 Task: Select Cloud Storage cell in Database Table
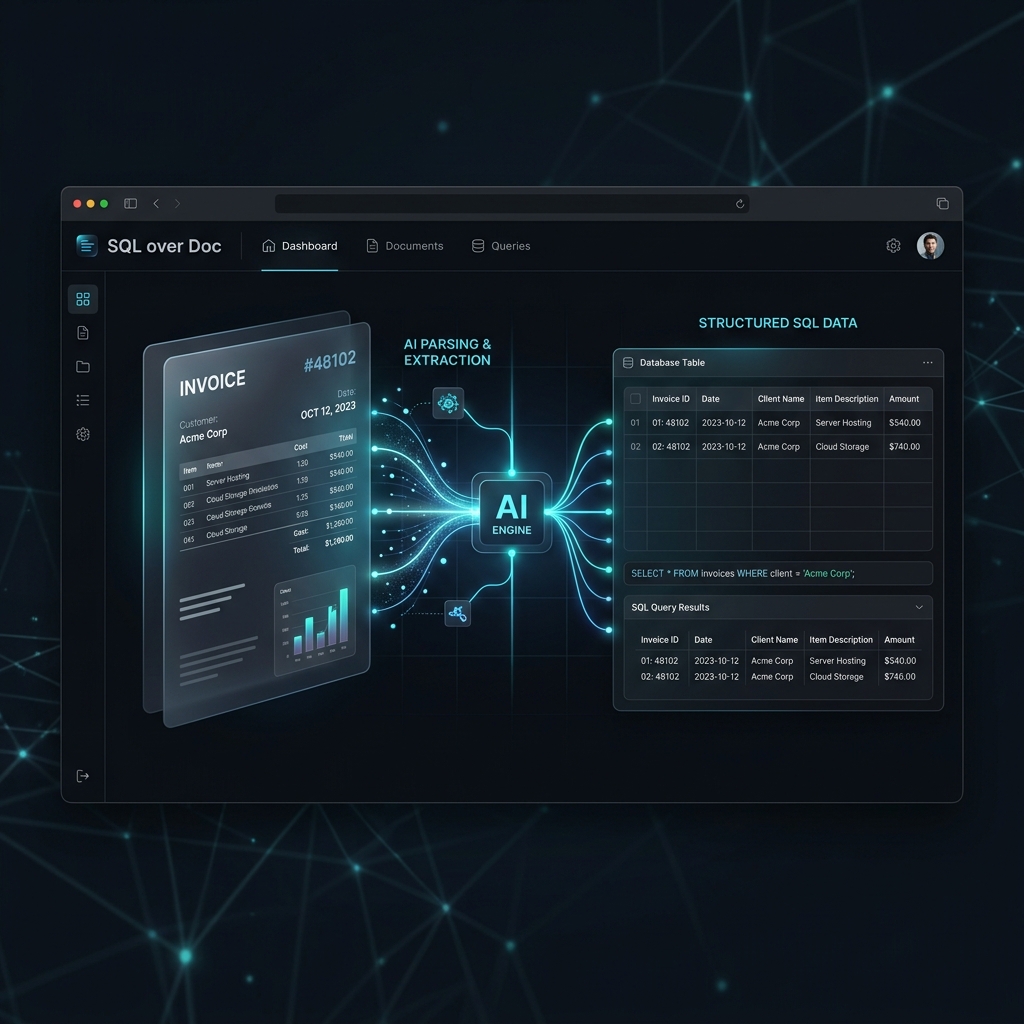[x=842, y=447]
